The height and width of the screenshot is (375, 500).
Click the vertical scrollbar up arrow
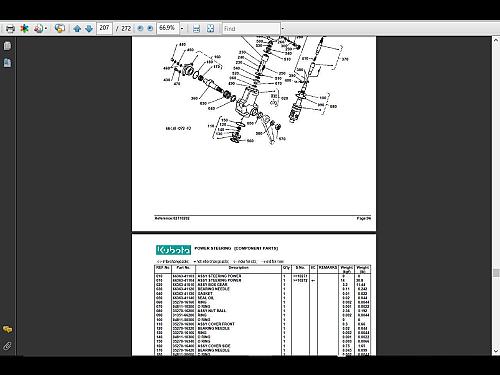click(496, 40)
